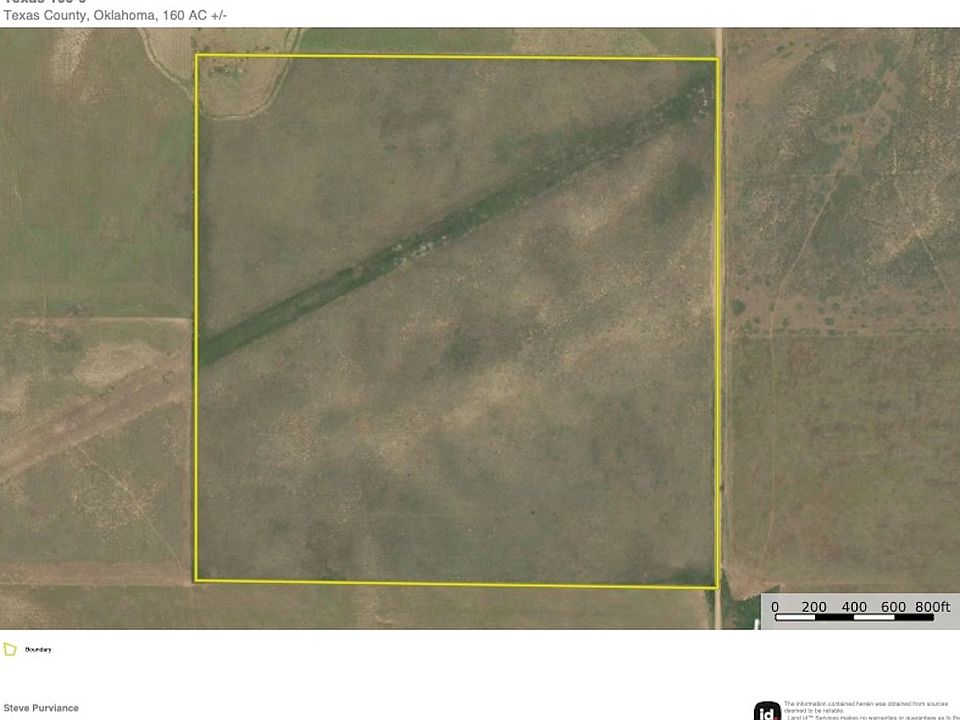This screenshot has width=960, height=720.
Task: Click the '400' scale label
Action: [854, 606]
